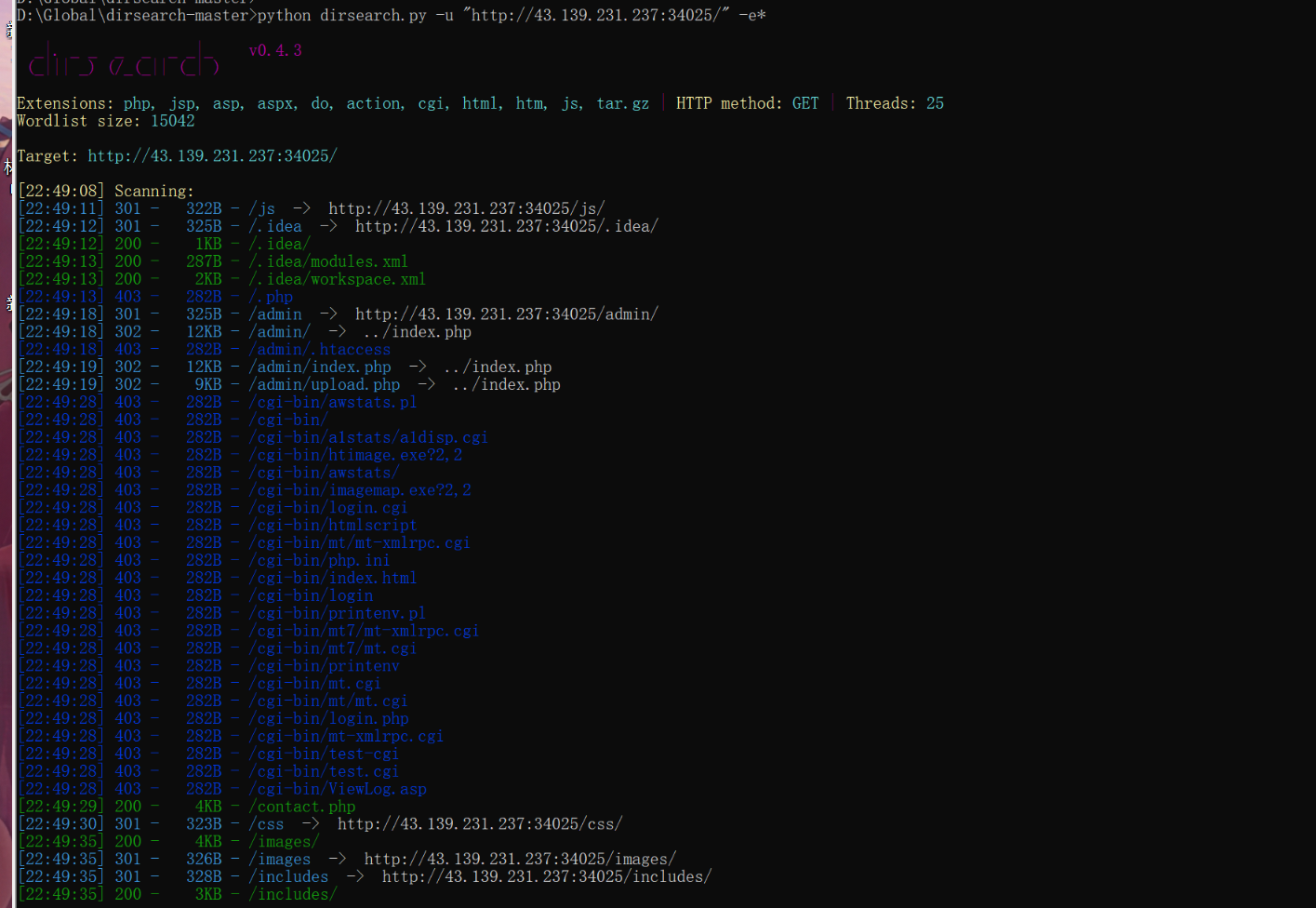Open the redirect URL ending in /.idea/
Image resolution: width=1316 pixels, height=908 pixels.
point(506,226)
